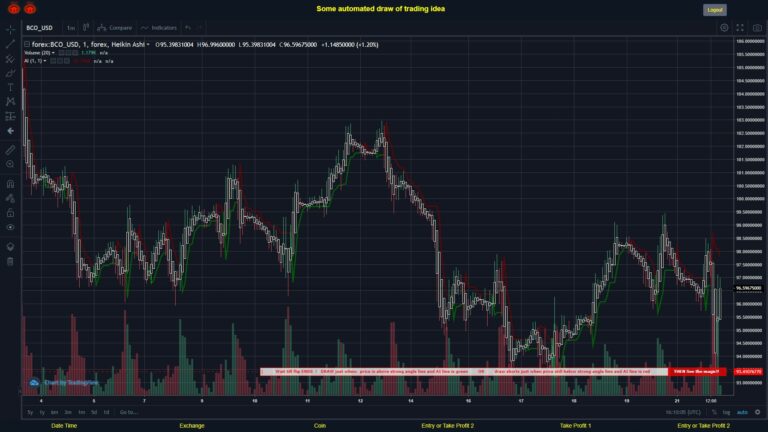
Task: Edit the BCO_USD symbol field
Action: click(40, 27)
